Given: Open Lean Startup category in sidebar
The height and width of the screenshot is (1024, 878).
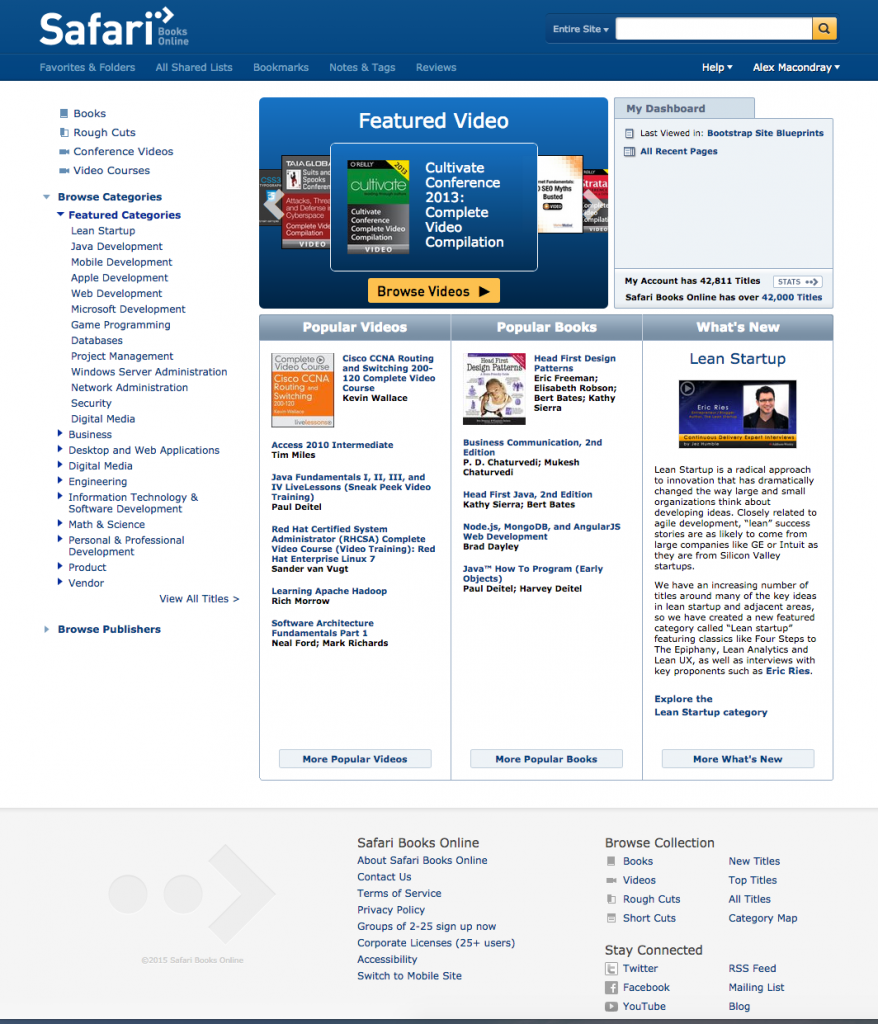Looking at the screenshot, I should click(x=103, y=231).
